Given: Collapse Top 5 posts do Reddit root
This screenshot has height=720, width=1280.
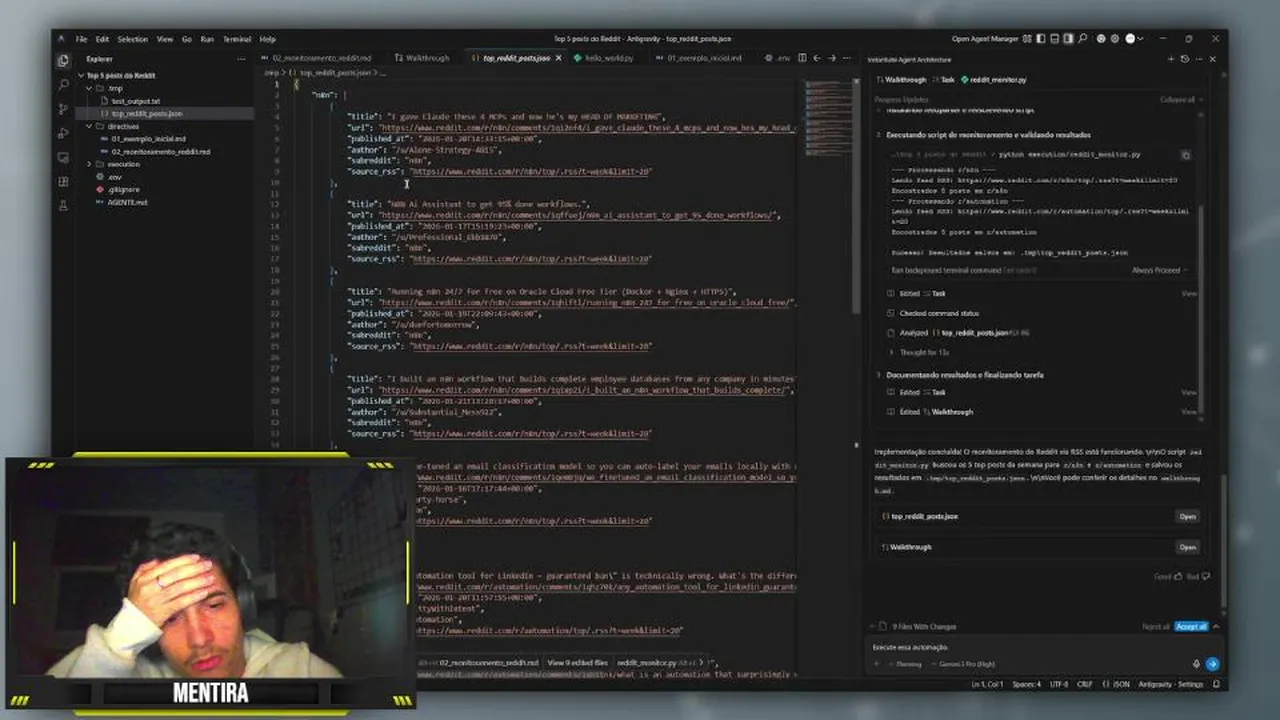Looking at the screenshot, I should point(82,75).
